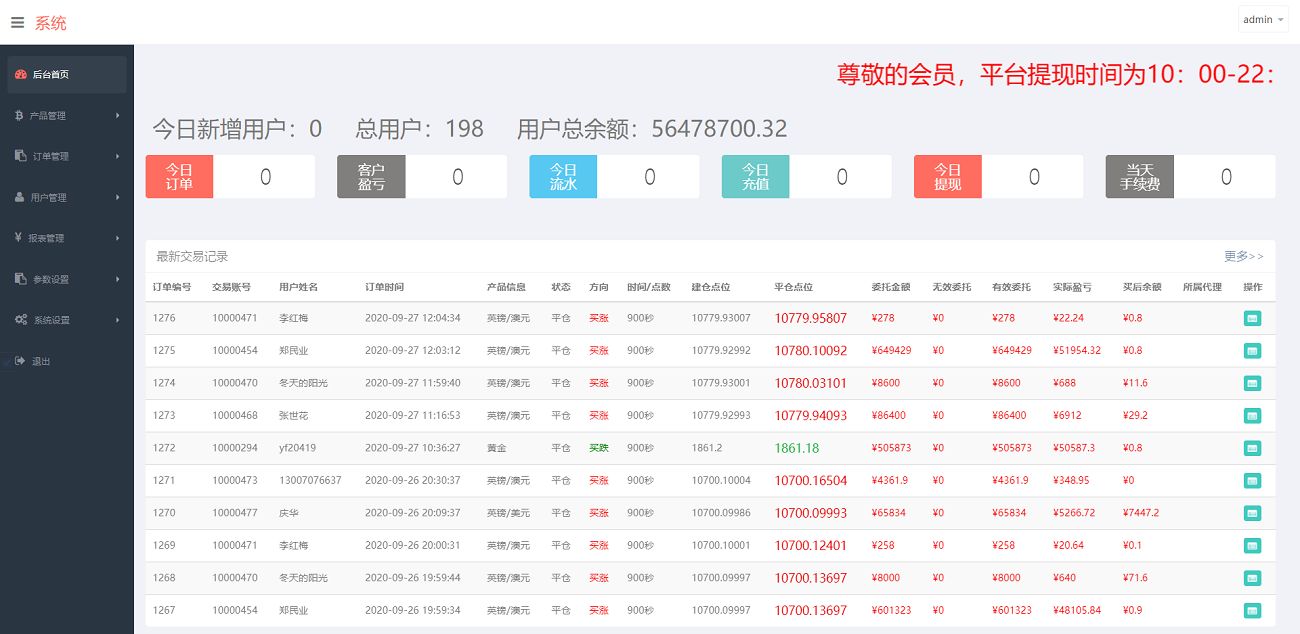The image size is (1300, 634).
Task: Click the 更多>> link
Action: click(x=1243, y=257)
